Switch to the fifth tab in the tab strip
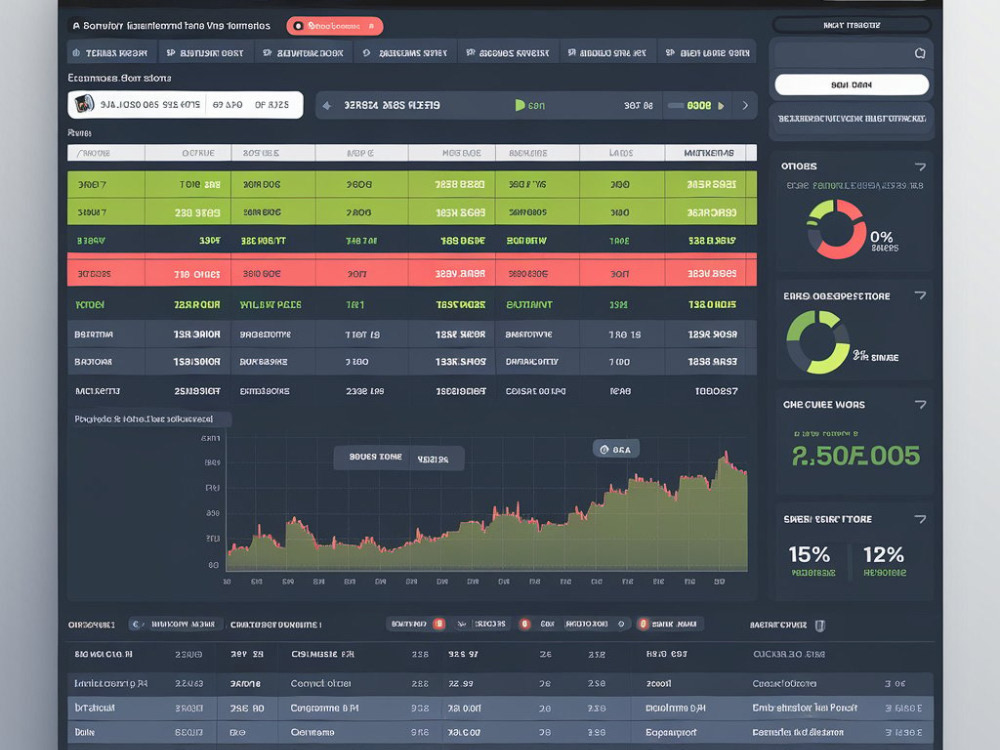The image size is (1000, 750). [508, 53]
